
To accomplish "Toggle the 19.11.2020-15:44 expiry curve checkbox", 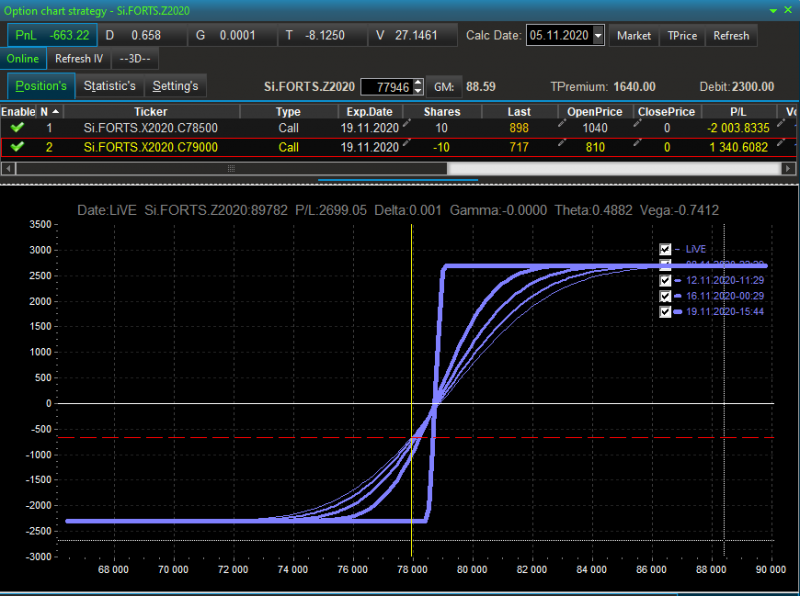I will coord(665,311).
